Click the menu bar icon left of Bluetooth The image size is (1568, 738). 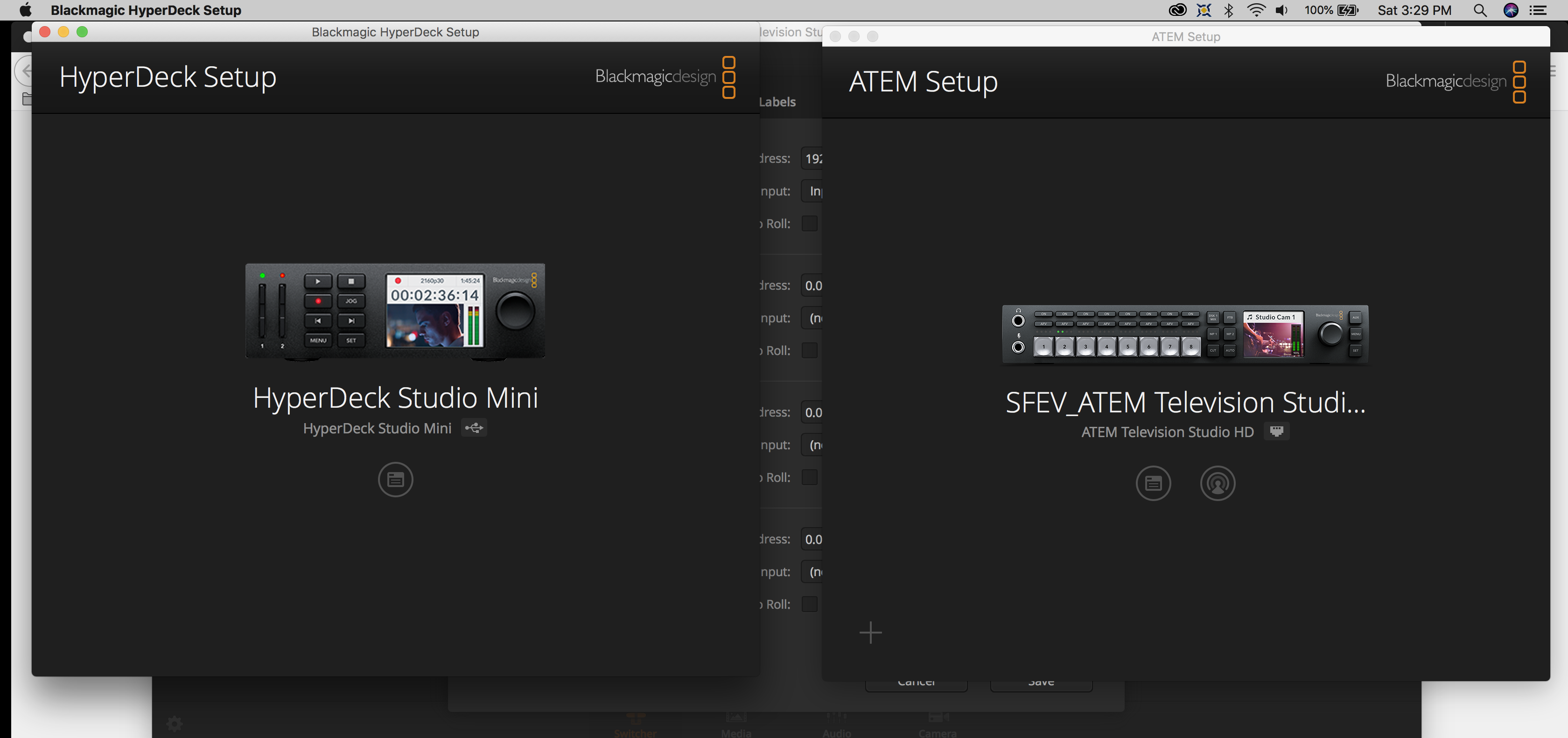(1204, 10)
